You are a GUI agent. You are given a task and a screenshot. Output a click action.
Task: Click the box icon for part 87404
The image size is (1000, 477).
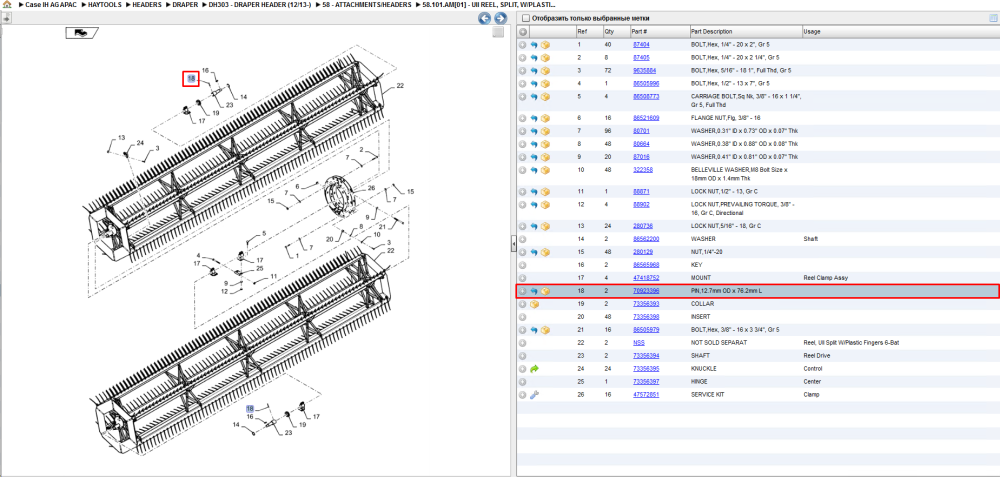545,45
